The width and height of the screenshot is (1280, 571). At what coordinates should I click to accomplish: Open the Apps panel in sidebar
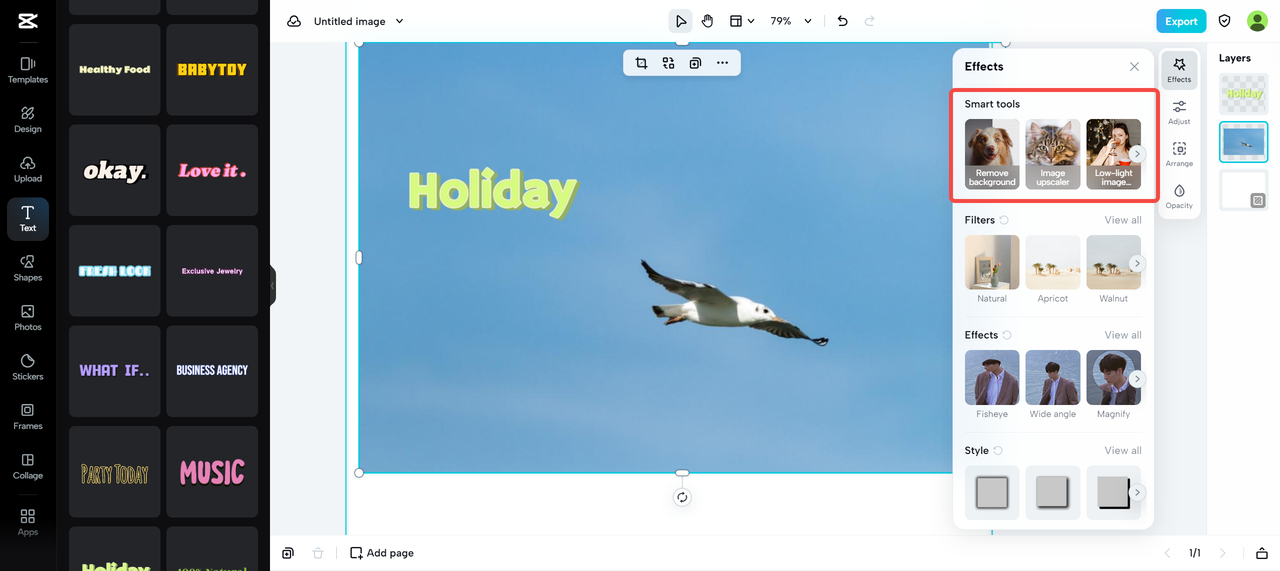click(28, 521)
